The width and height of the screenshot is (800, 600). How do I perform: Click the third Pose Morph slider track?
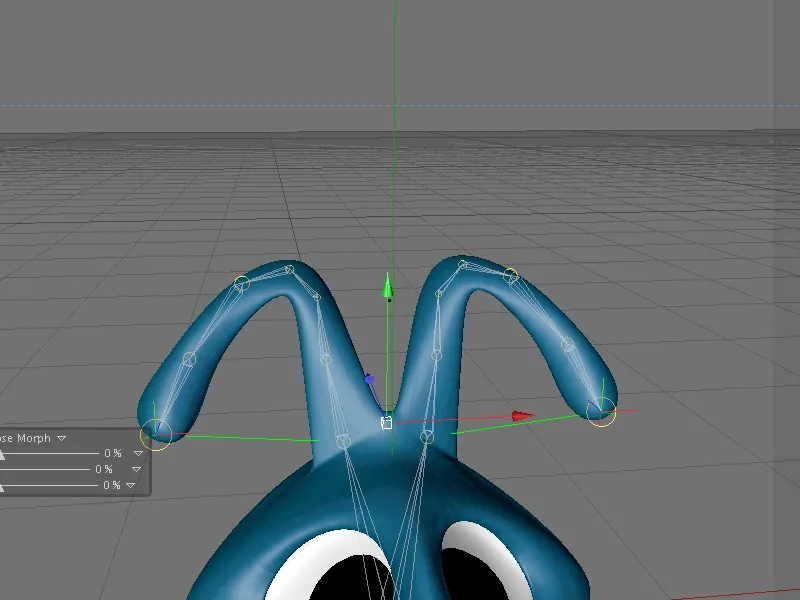click(x=49, y=485)
